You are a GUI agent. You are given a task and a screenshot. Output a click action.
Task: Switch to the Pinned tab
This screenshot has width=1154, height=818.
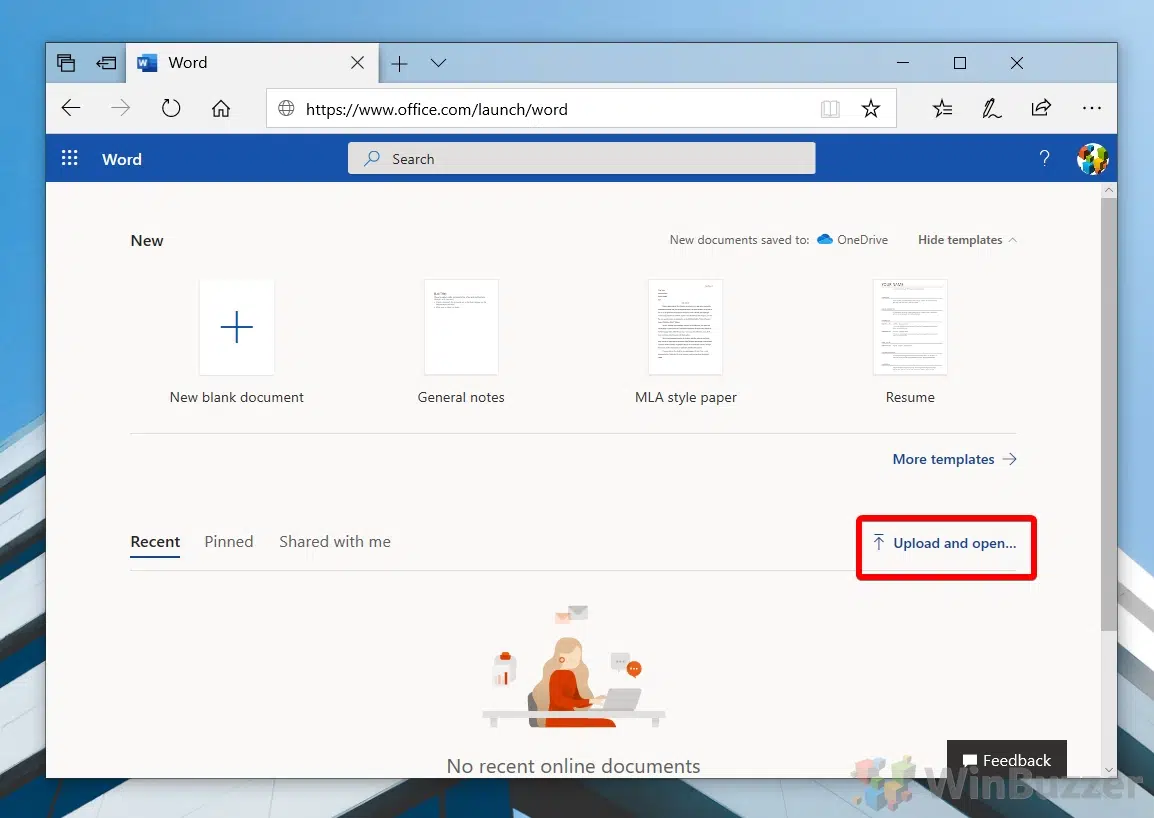point(229,542)
